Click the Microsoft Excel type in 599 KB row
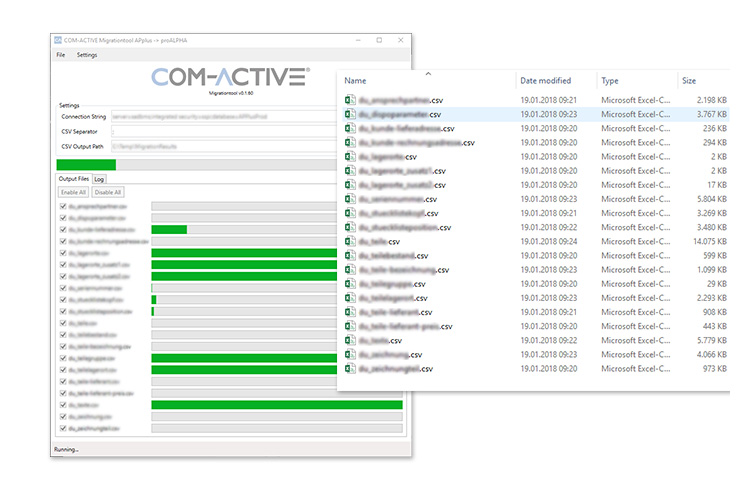Viewport: 750px width, 499px height. click(636, 255)
